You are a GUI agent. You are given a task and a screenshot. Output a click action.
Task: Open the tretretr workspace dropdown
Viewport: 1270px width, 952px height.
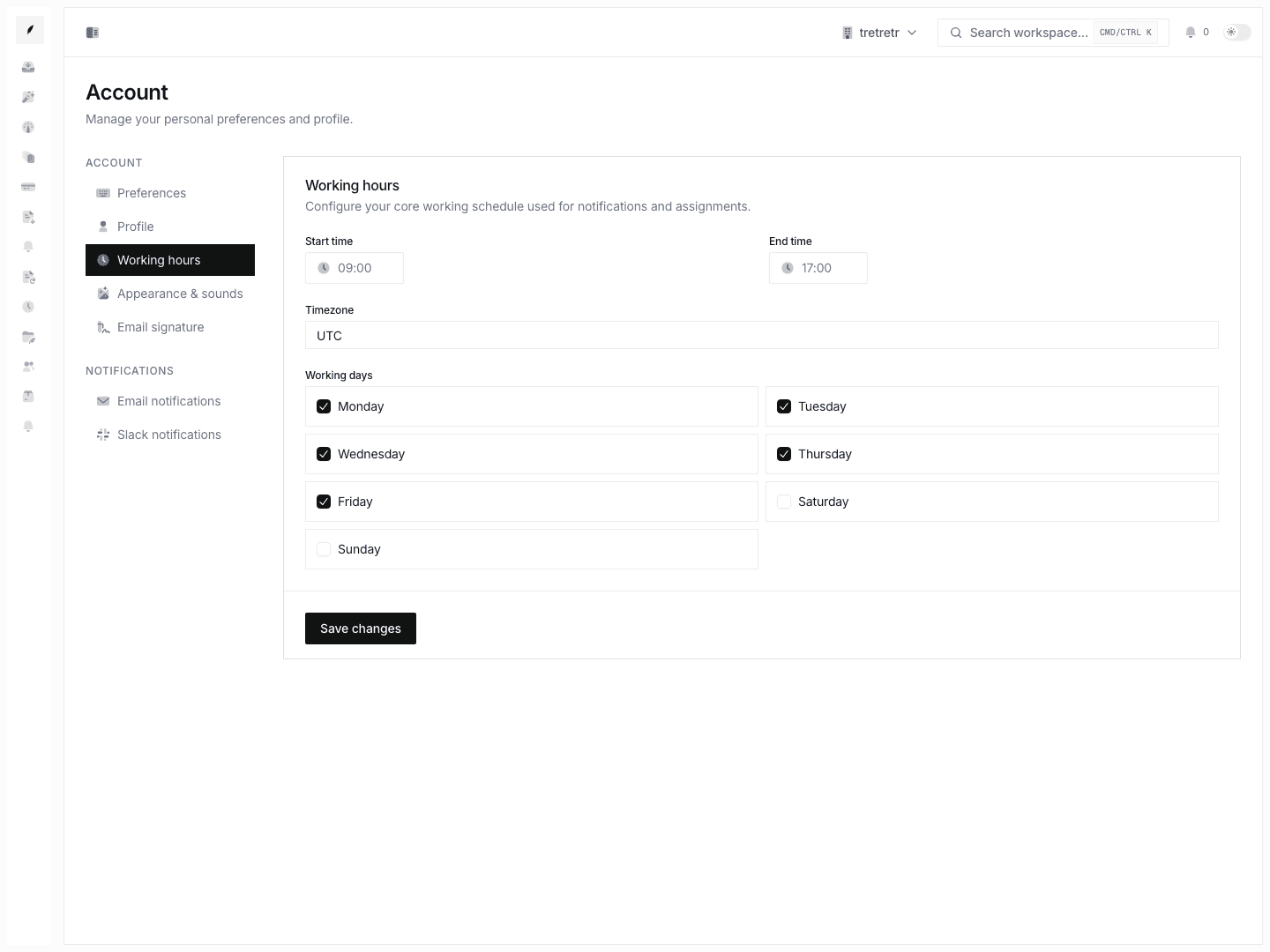879,33
